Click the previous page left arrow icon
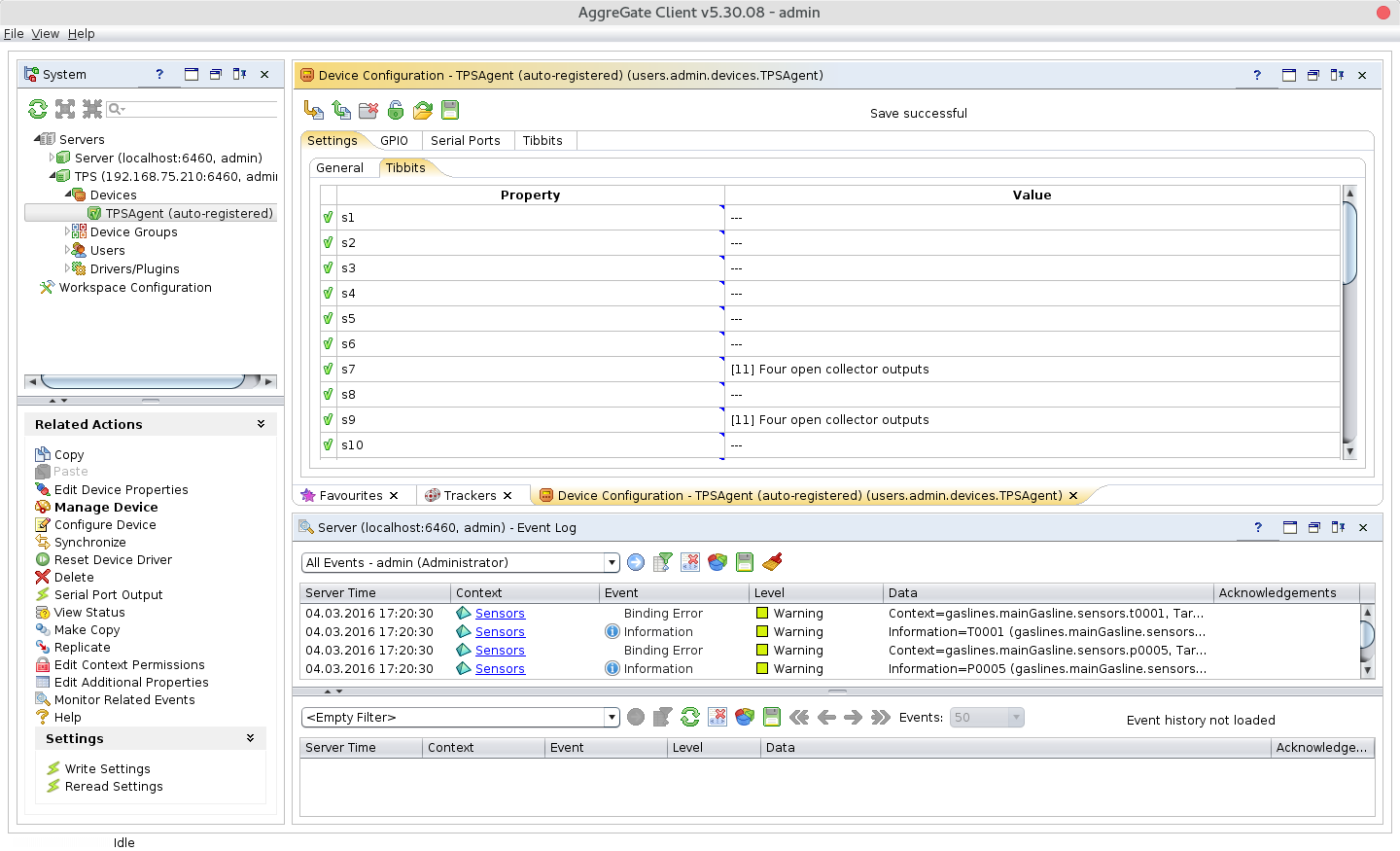This screenshot has width=1400, height=851. coord(826,717)
